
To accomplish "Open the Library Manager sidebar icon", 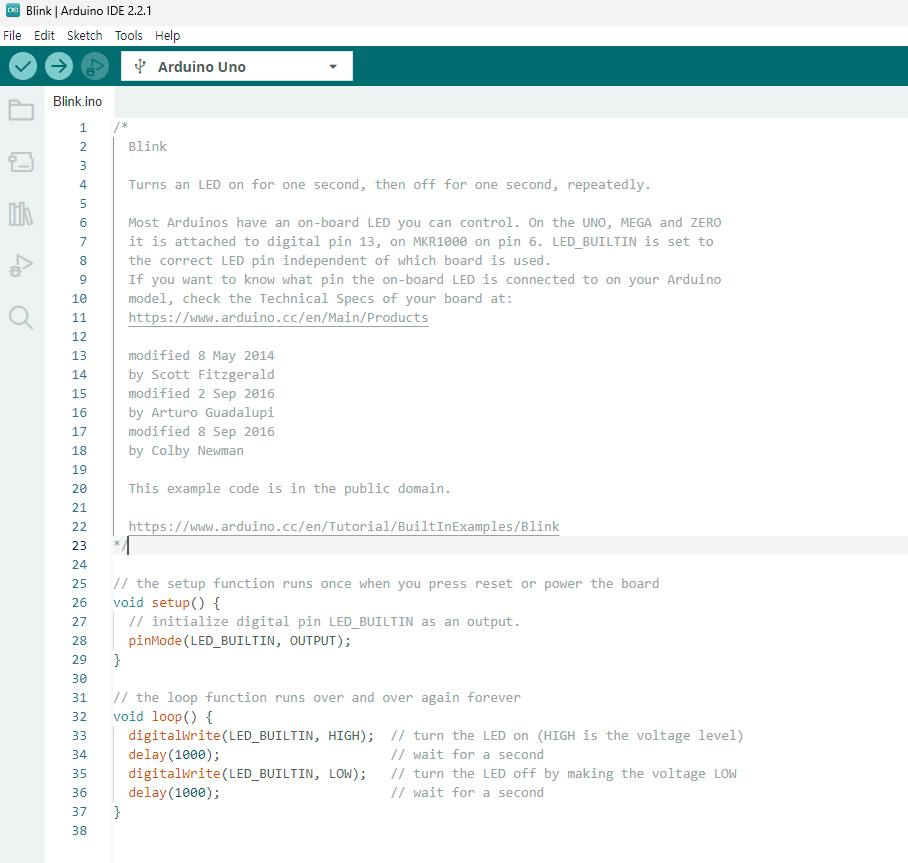I will (x=21, y=214).
